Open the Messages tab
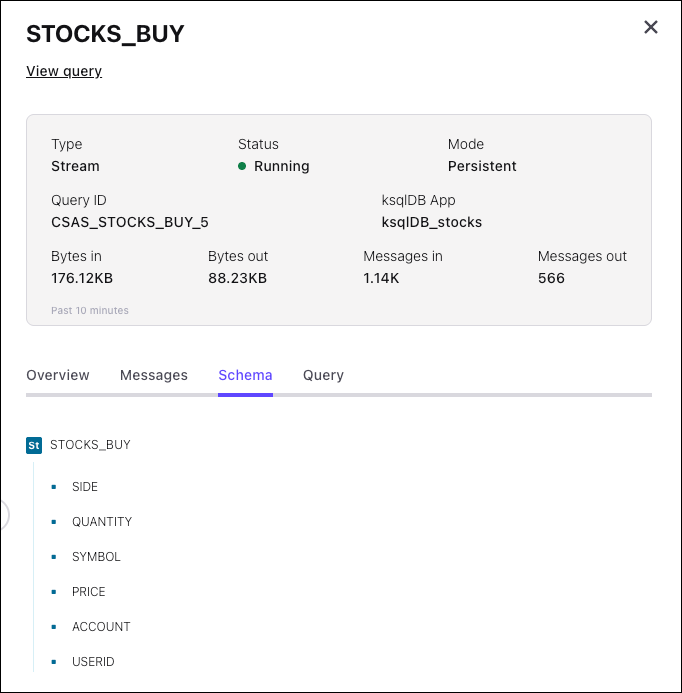The height and width of the screenshot is (693, 682). 154,375
